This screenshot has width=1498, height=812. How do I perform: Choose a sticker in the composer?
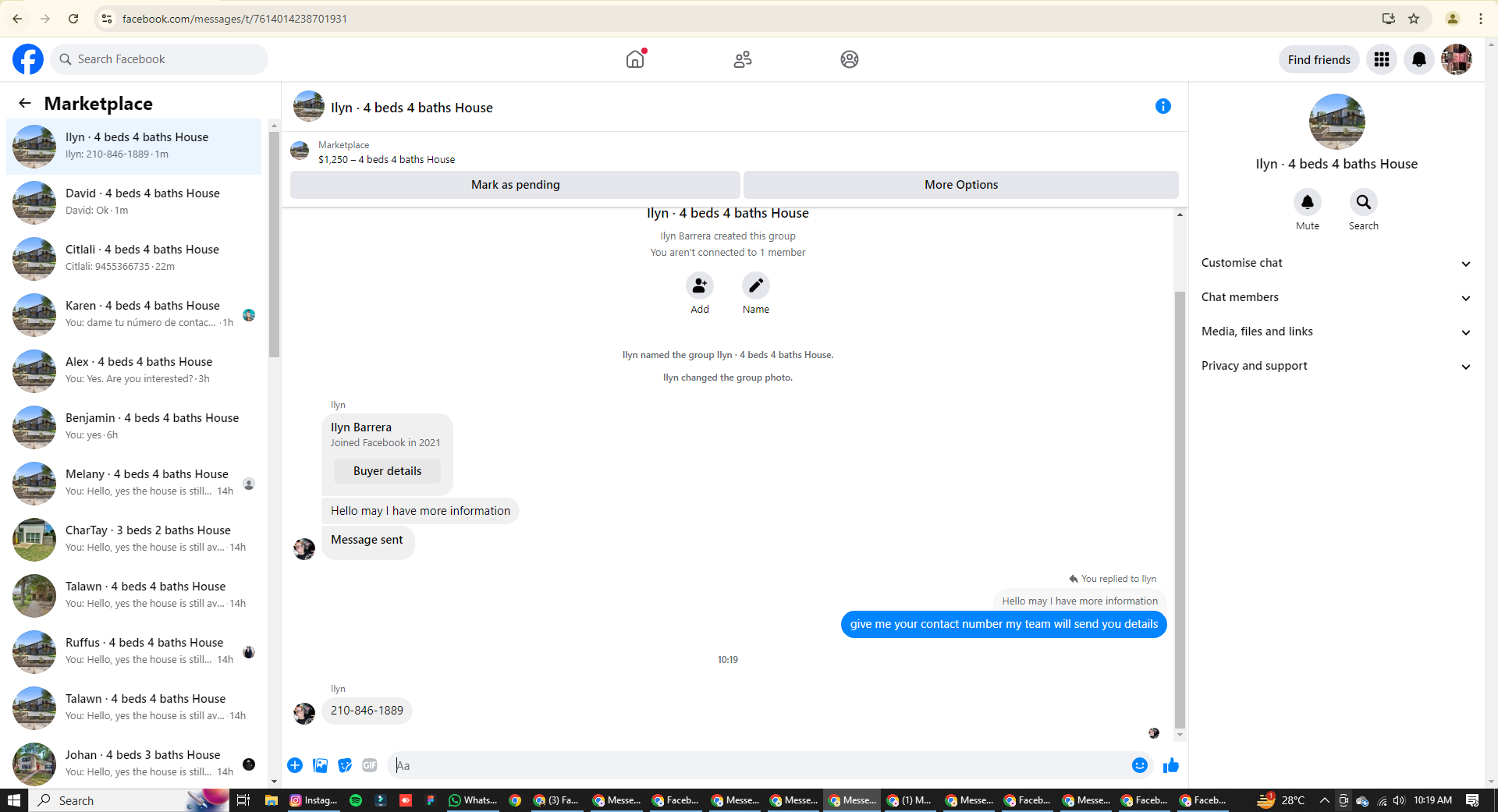(x=345, y=765)
